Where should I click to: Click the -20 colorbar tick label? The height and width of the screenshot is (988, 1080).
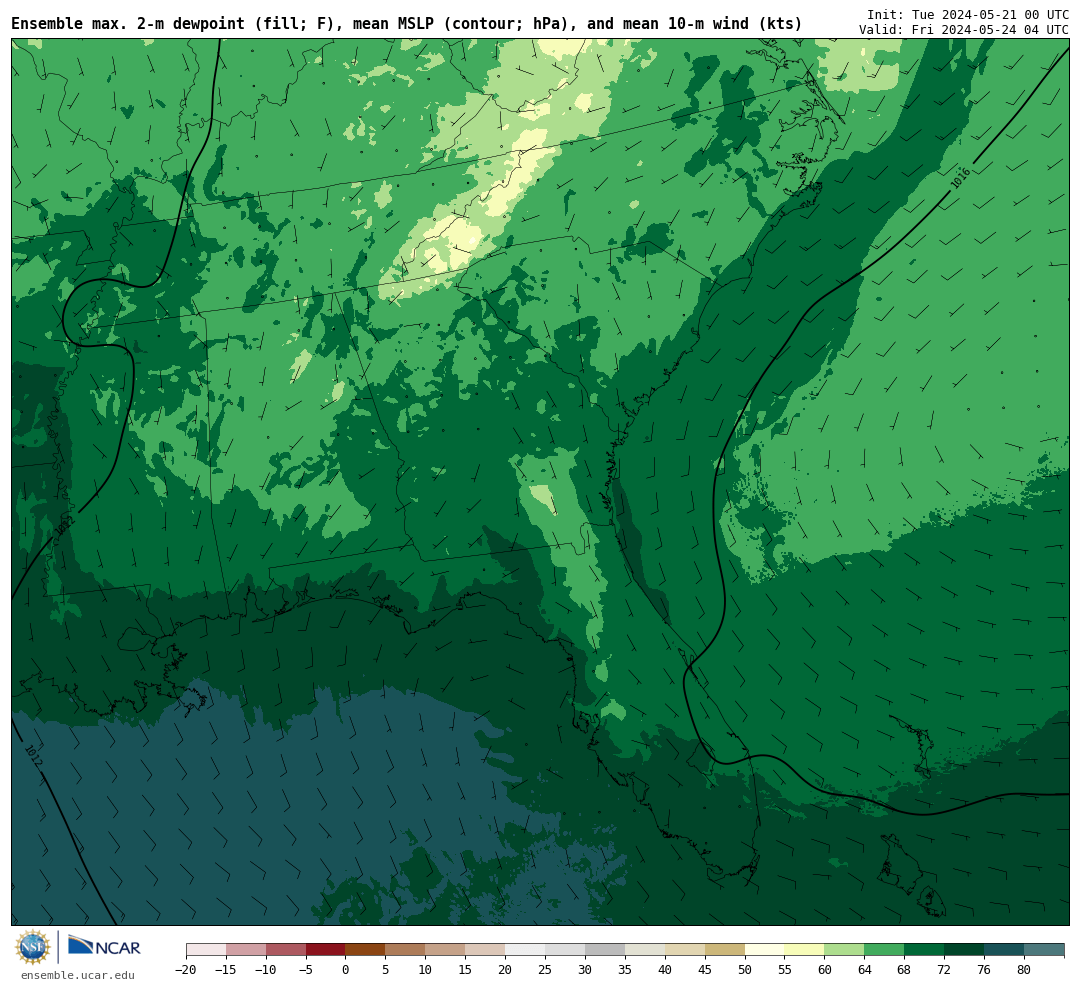[185, 970]
